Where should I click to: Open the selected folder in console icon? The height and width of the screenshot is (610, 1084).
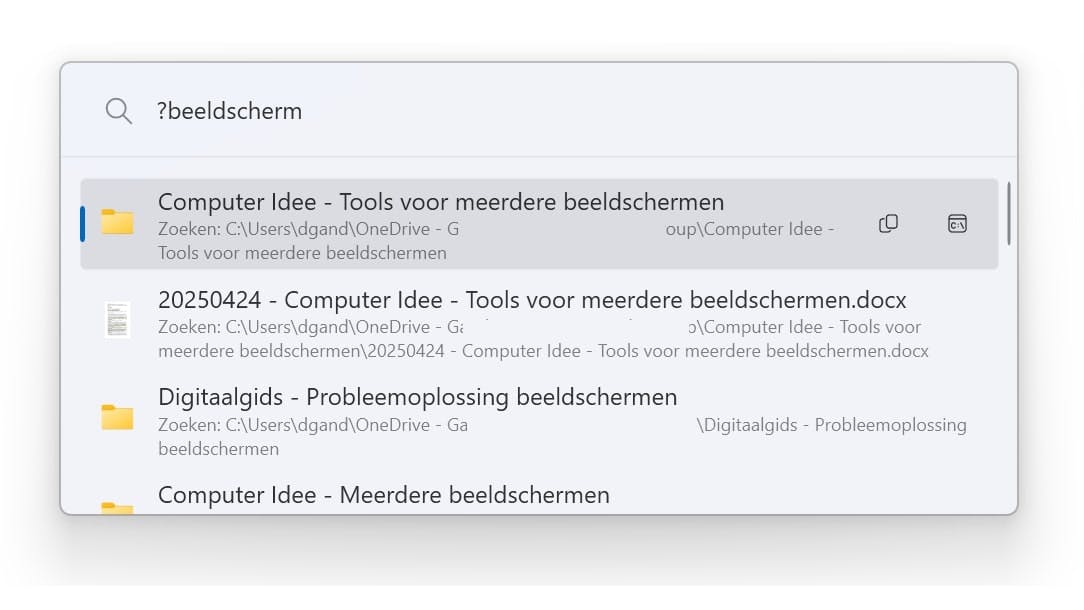[957, 224]
